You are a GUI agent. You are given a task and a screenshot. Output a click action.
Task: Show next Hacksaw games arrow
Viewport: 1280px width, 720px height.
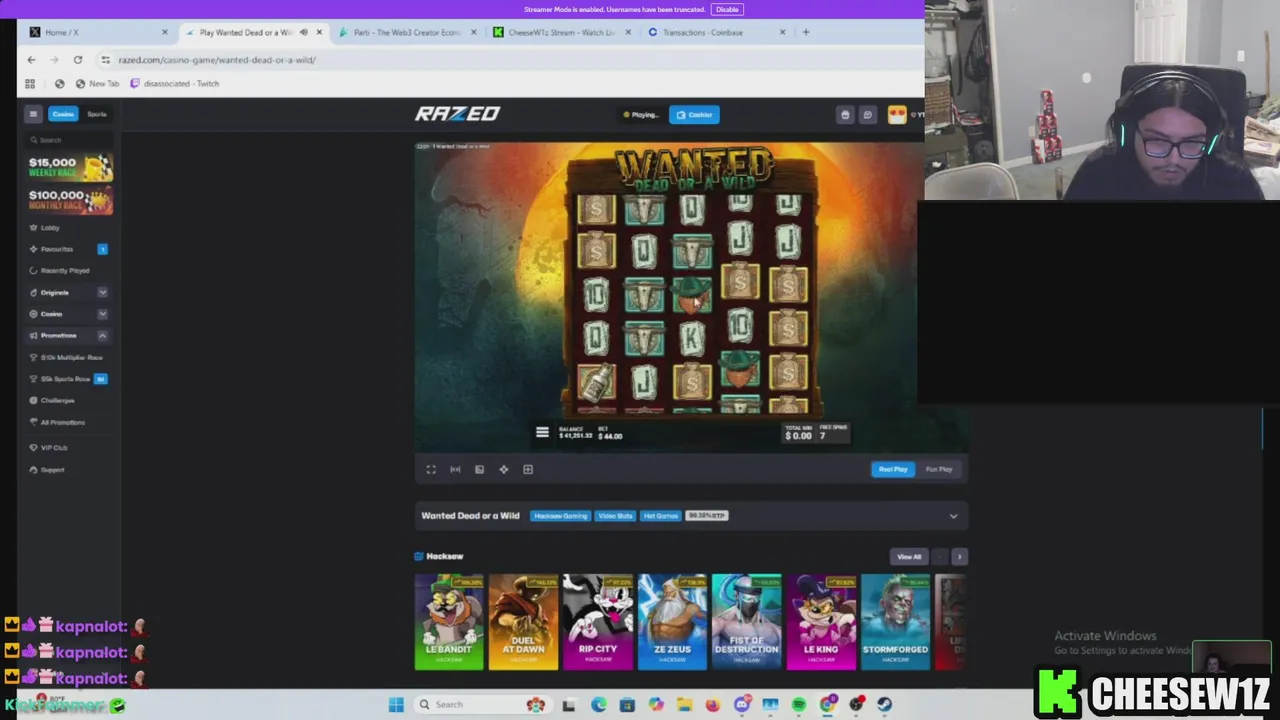click(959, 557)
